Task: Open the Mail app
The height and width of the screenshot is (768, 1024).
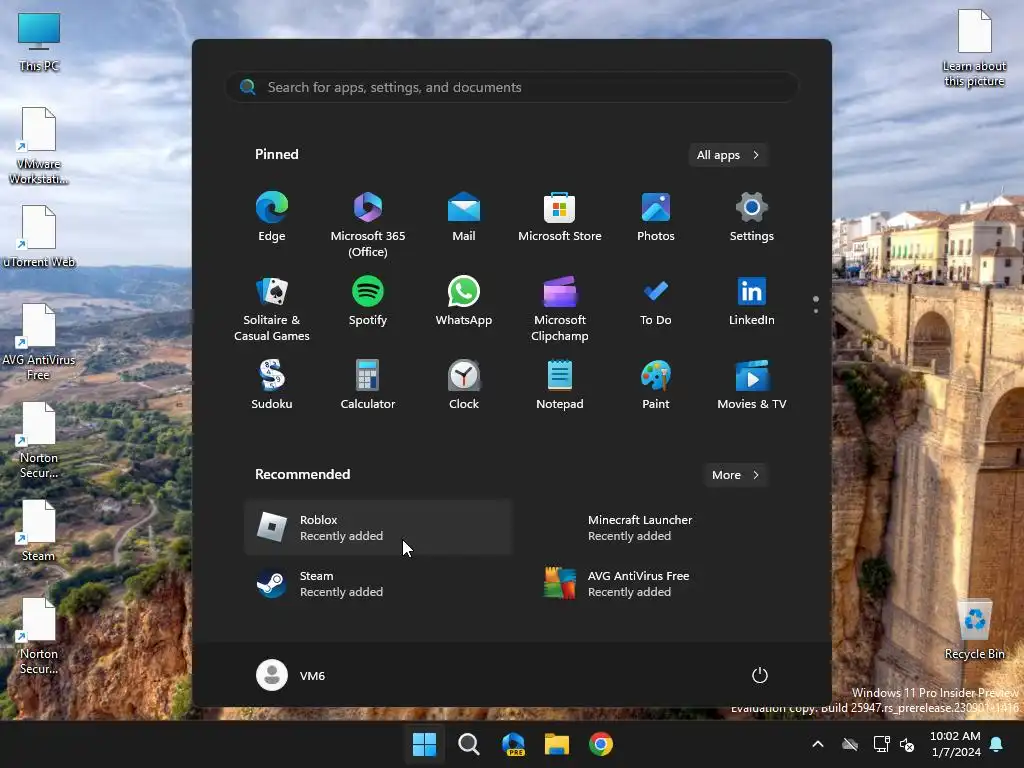Action: coord(464,217)
